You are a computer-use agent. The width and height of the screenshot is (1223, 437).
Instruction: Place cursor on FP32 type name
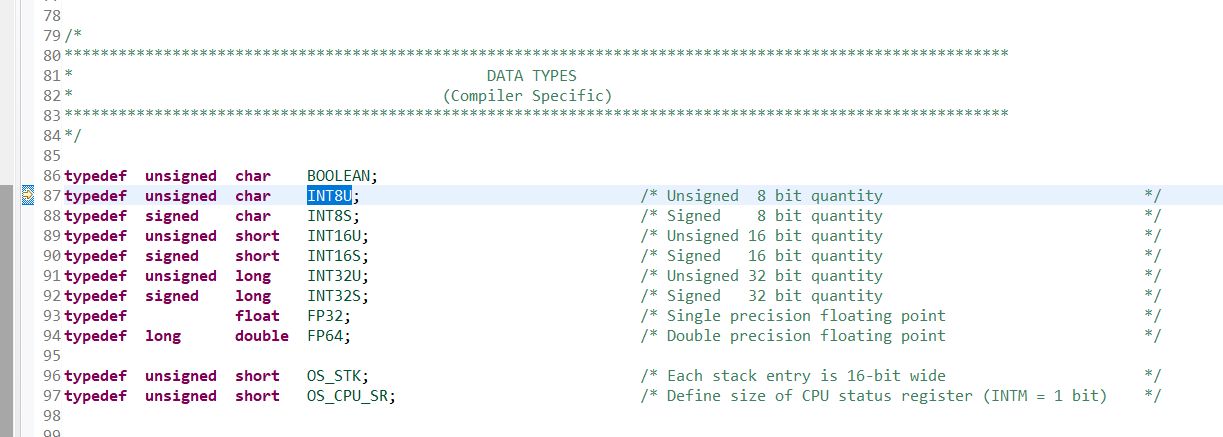[325, 316]
